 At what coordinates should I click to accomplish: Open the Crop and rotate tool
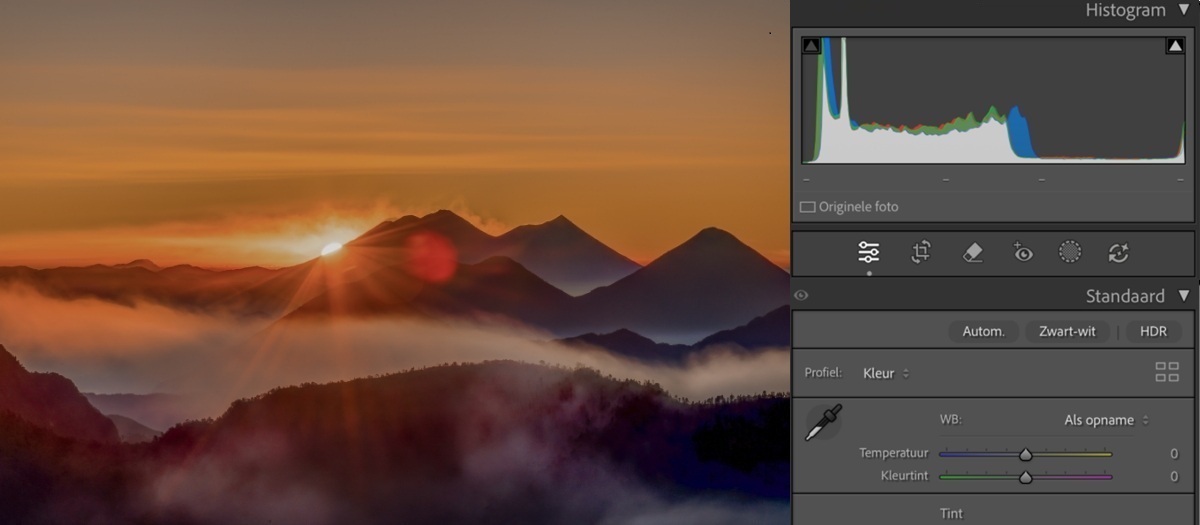tap(921, 253)
